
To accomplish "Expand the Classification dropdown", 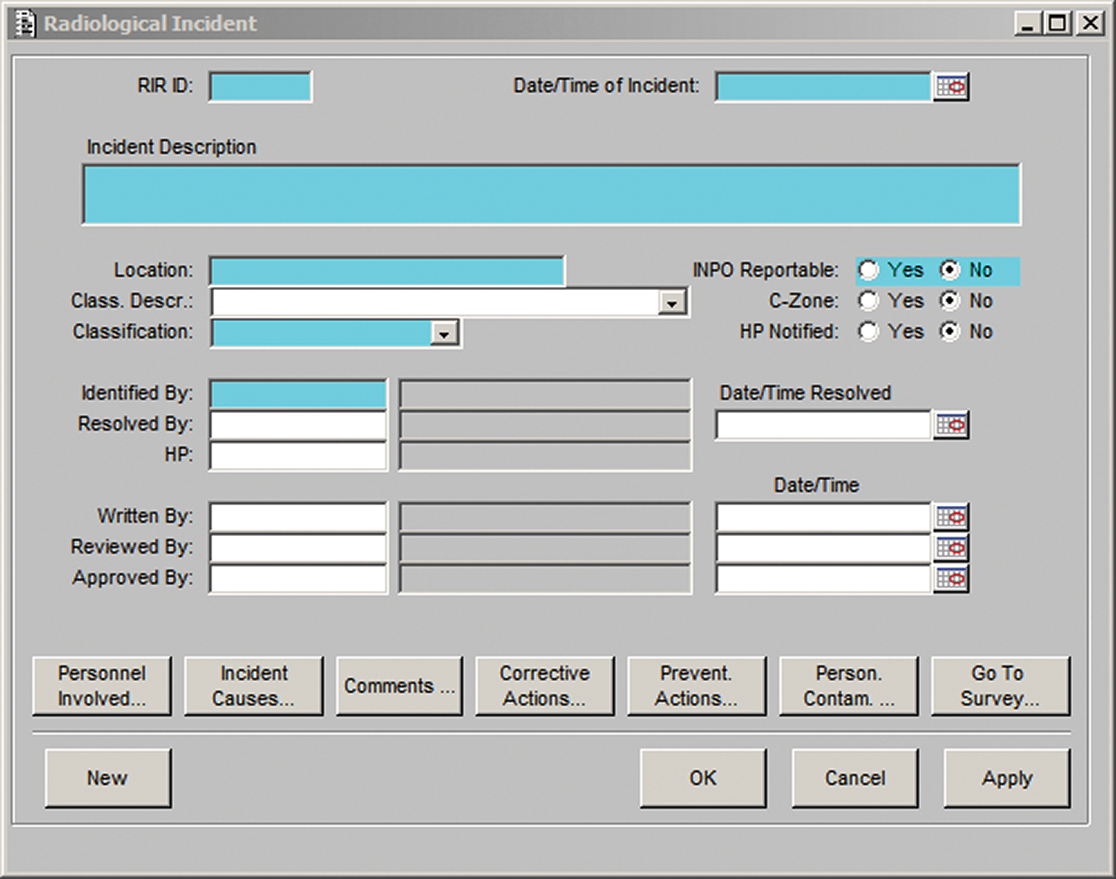I will (443, 333).
